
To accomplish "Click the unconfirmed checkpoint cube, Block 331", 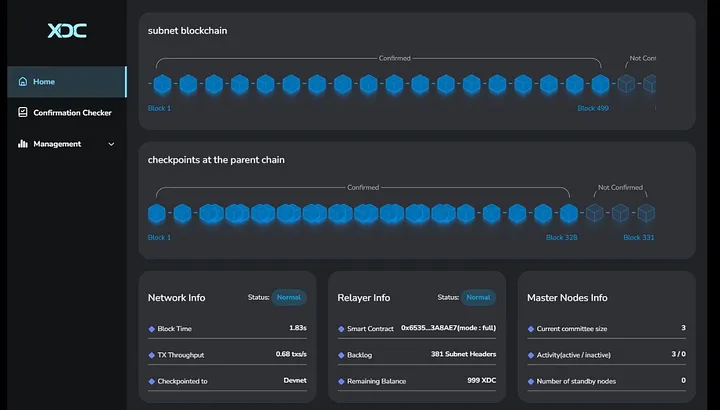I will [646, 213].
